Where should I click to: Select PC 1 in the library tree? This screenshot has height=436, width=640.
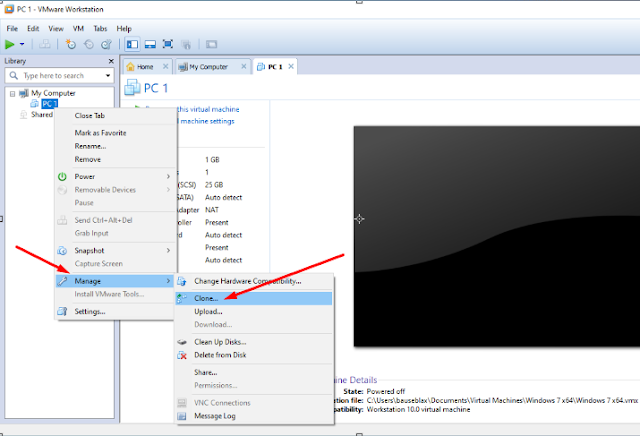click(49, 104)
